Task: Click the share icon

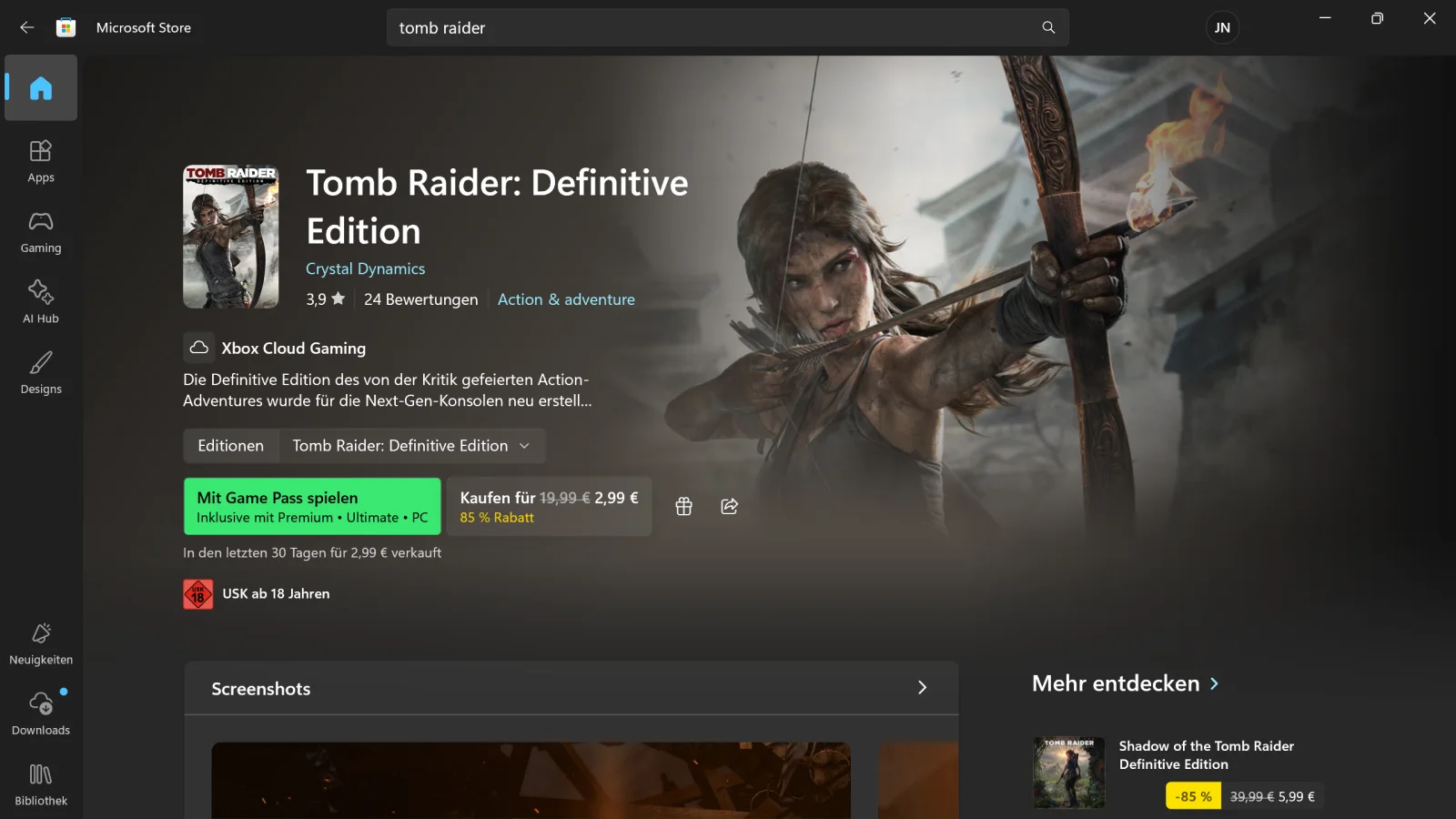Action: (x=730, y=507)
